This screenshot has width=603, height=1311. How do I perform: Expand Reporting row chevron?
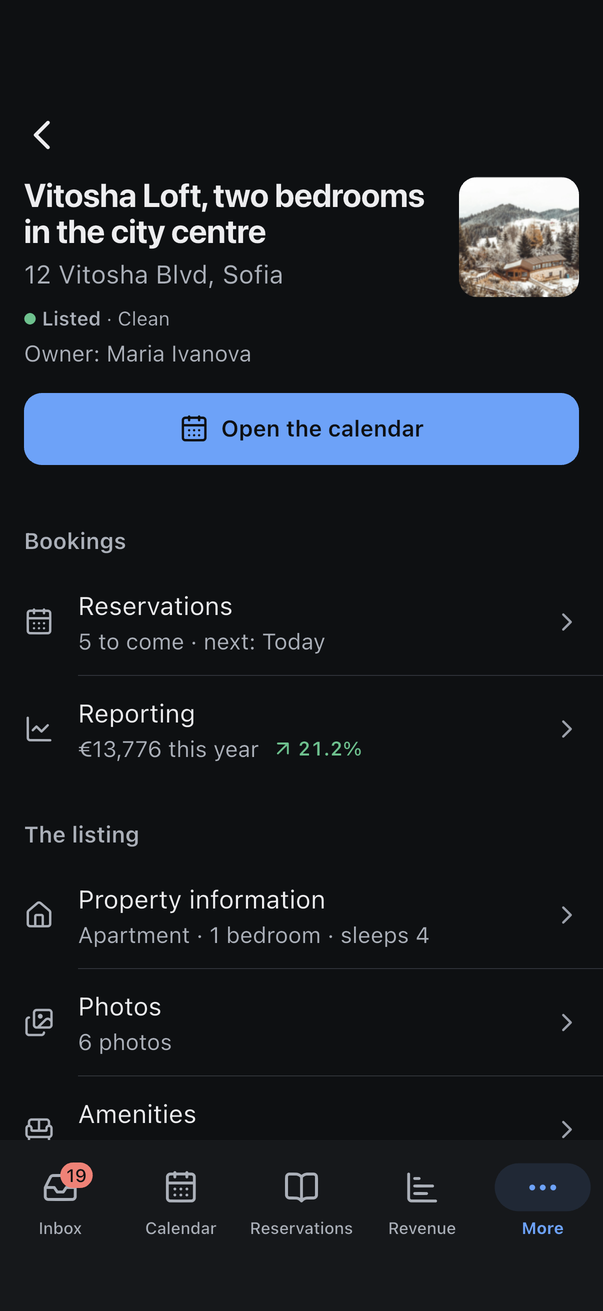pos(567,729)
